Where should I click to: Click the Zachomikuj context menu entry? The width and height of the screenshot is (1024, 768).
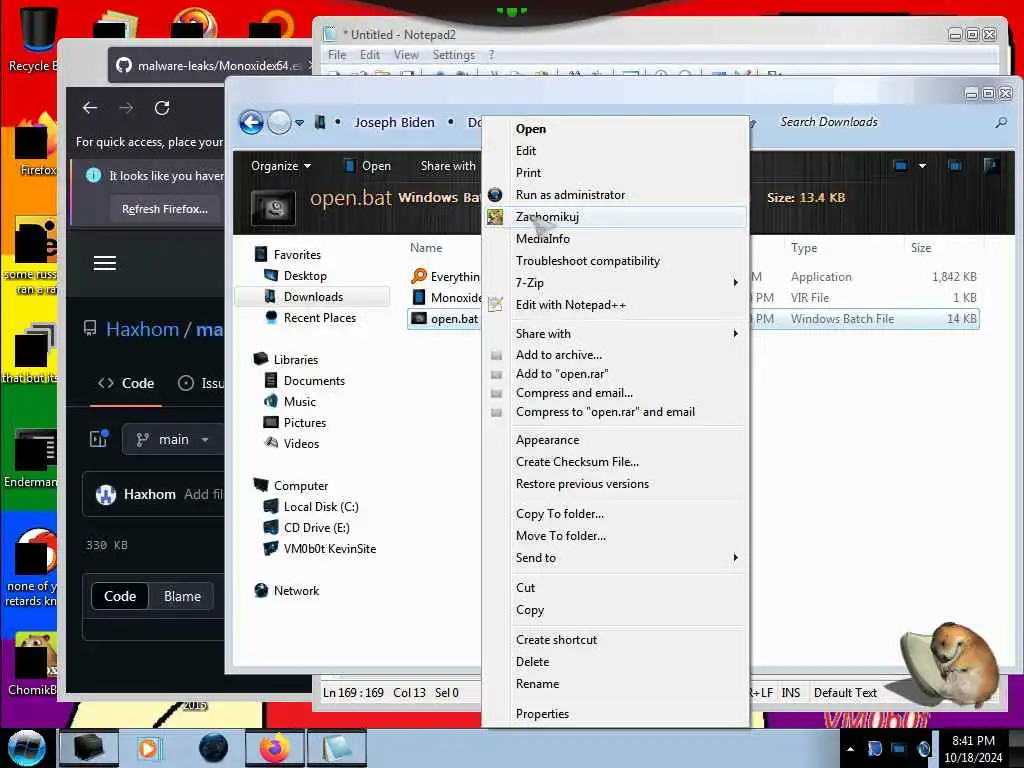616,217
